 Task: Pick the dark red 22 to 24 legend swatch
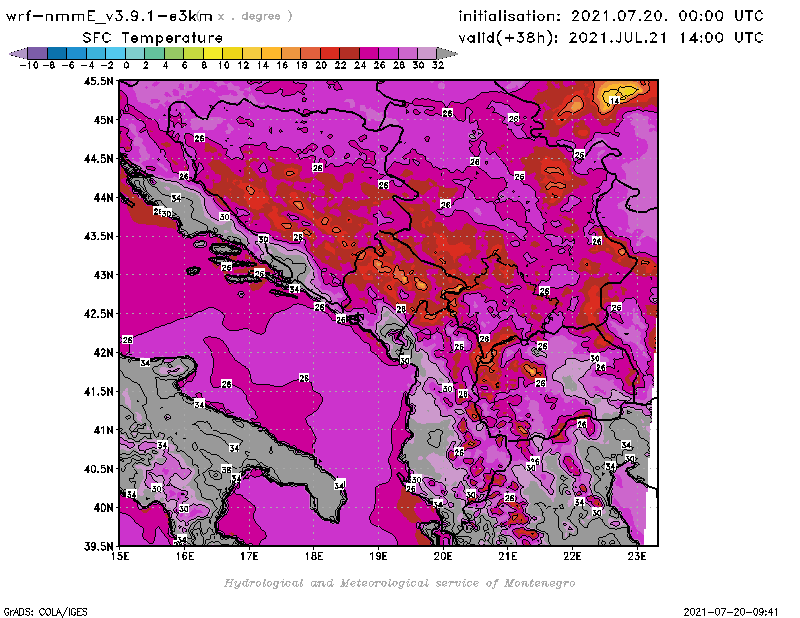(349, 53)
